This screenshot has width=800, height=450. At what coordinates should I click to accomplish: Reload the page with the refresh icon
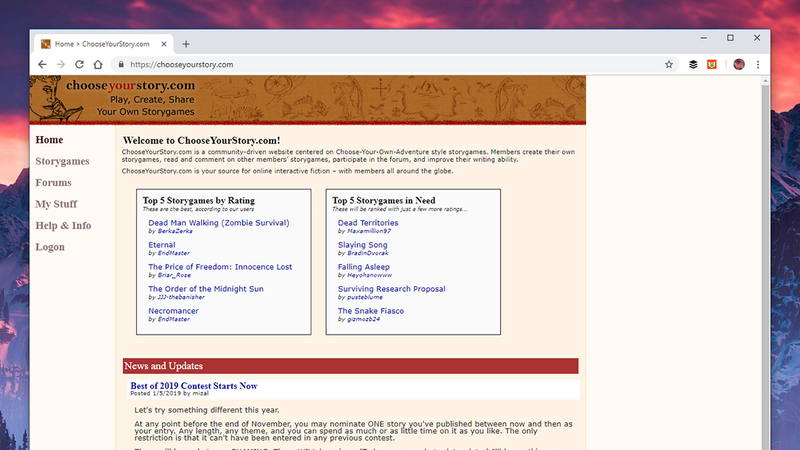click(79, 64)
